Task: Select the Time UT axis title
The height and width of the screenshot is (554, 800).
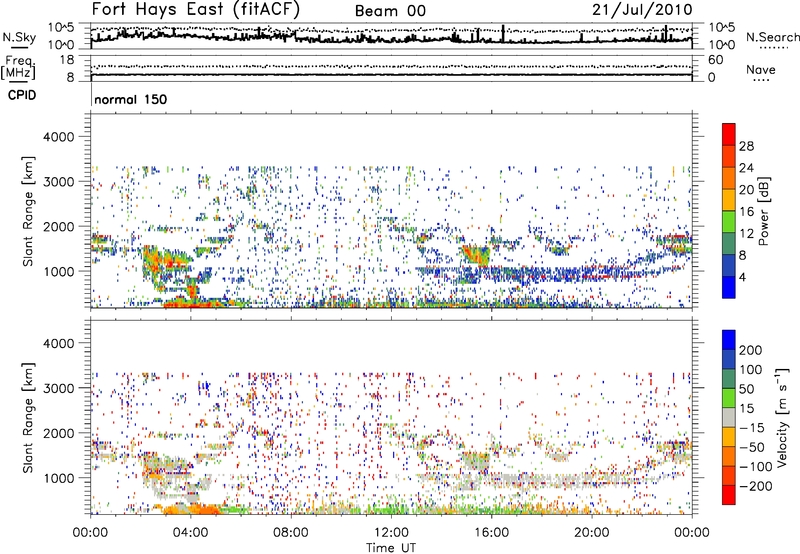Action: click(391, 548)
